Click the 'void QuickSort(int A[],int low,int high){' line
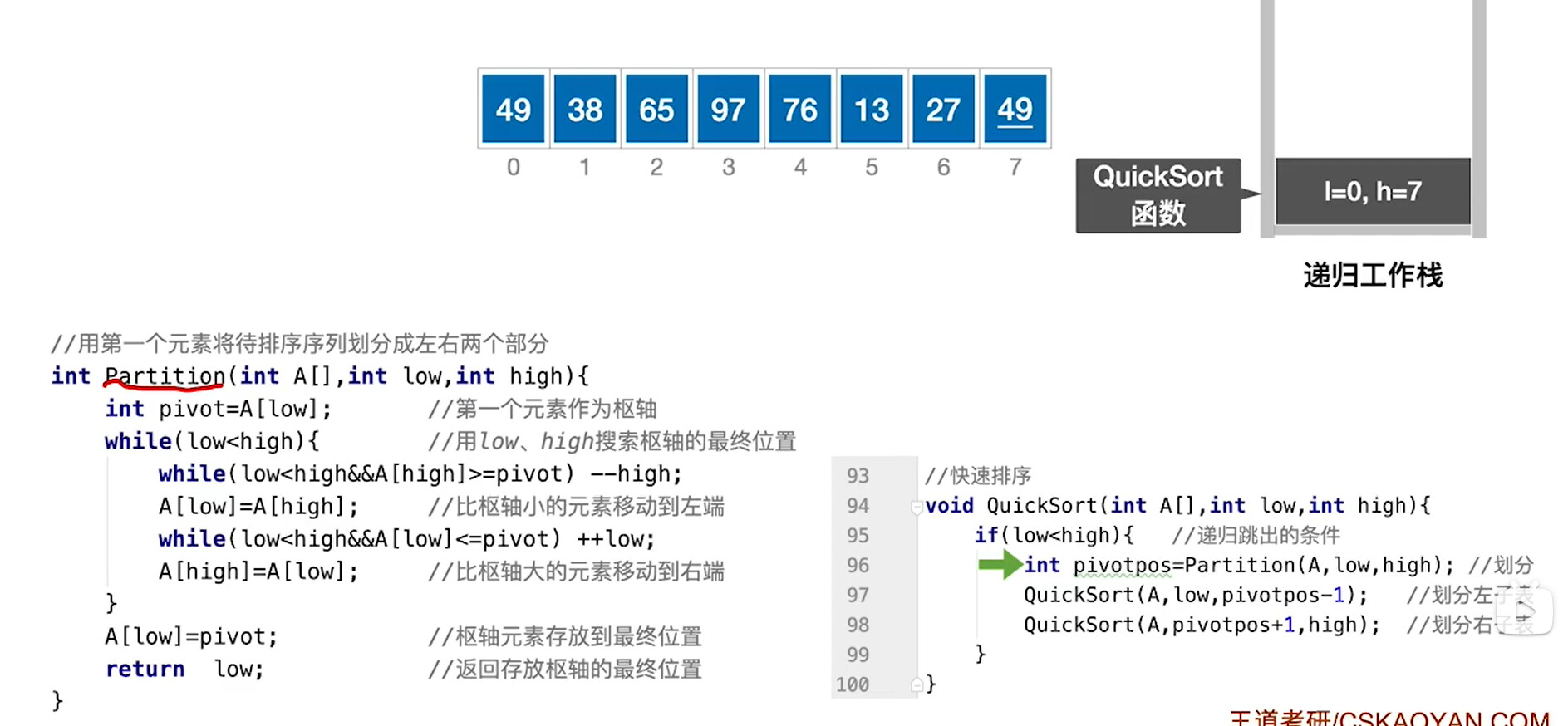Screen dimensions: 1568x726 1177,506
